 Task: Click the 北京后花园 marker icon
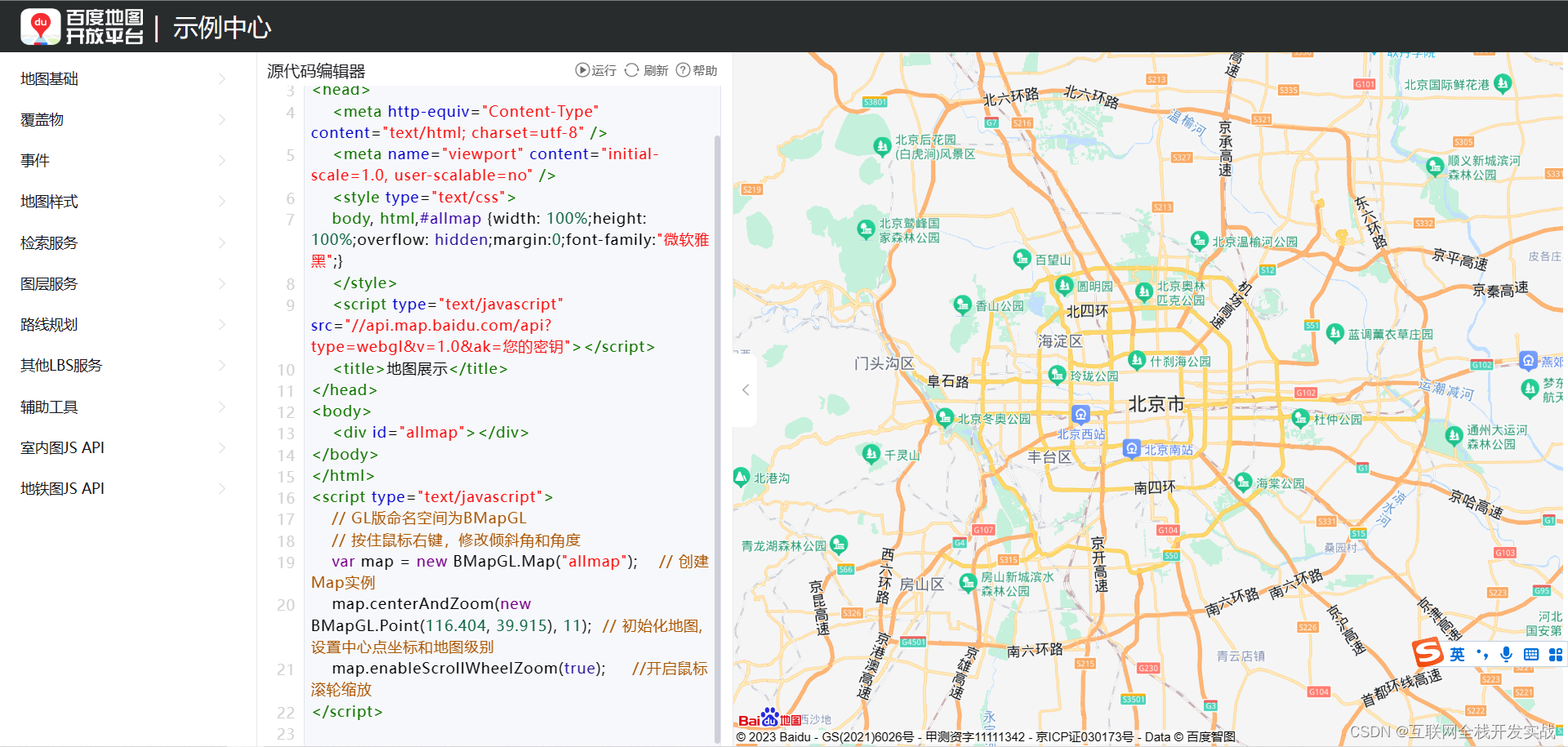(881, 146)
